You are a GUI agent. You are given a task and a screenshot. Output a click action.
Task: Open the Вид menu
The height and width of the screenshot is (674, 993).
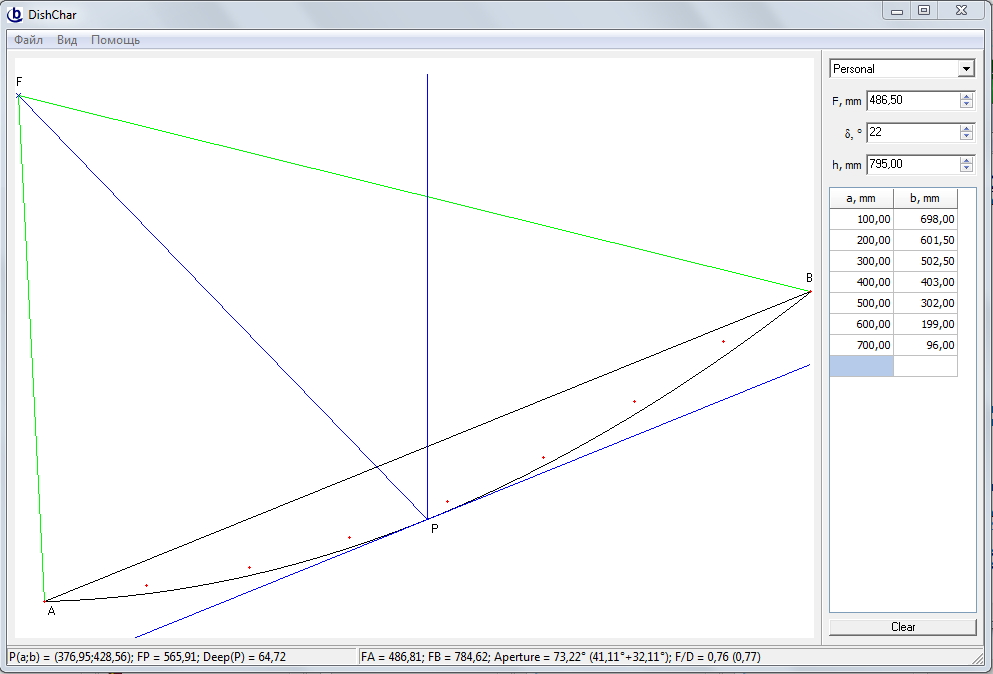click(67, 40)
